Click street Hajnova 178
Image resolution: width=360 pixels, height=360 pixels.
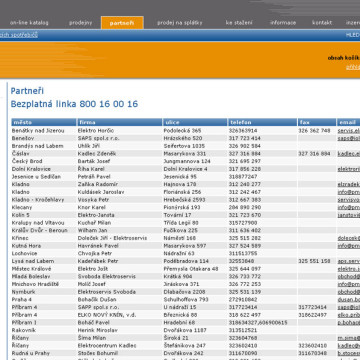coord(180,184)
